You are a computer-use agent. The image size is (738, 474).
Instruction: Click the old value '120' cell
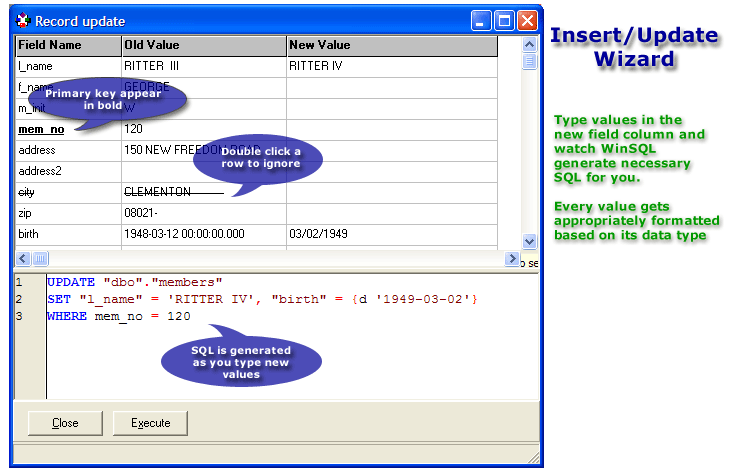pyautogui.click(x=204, y=129)
